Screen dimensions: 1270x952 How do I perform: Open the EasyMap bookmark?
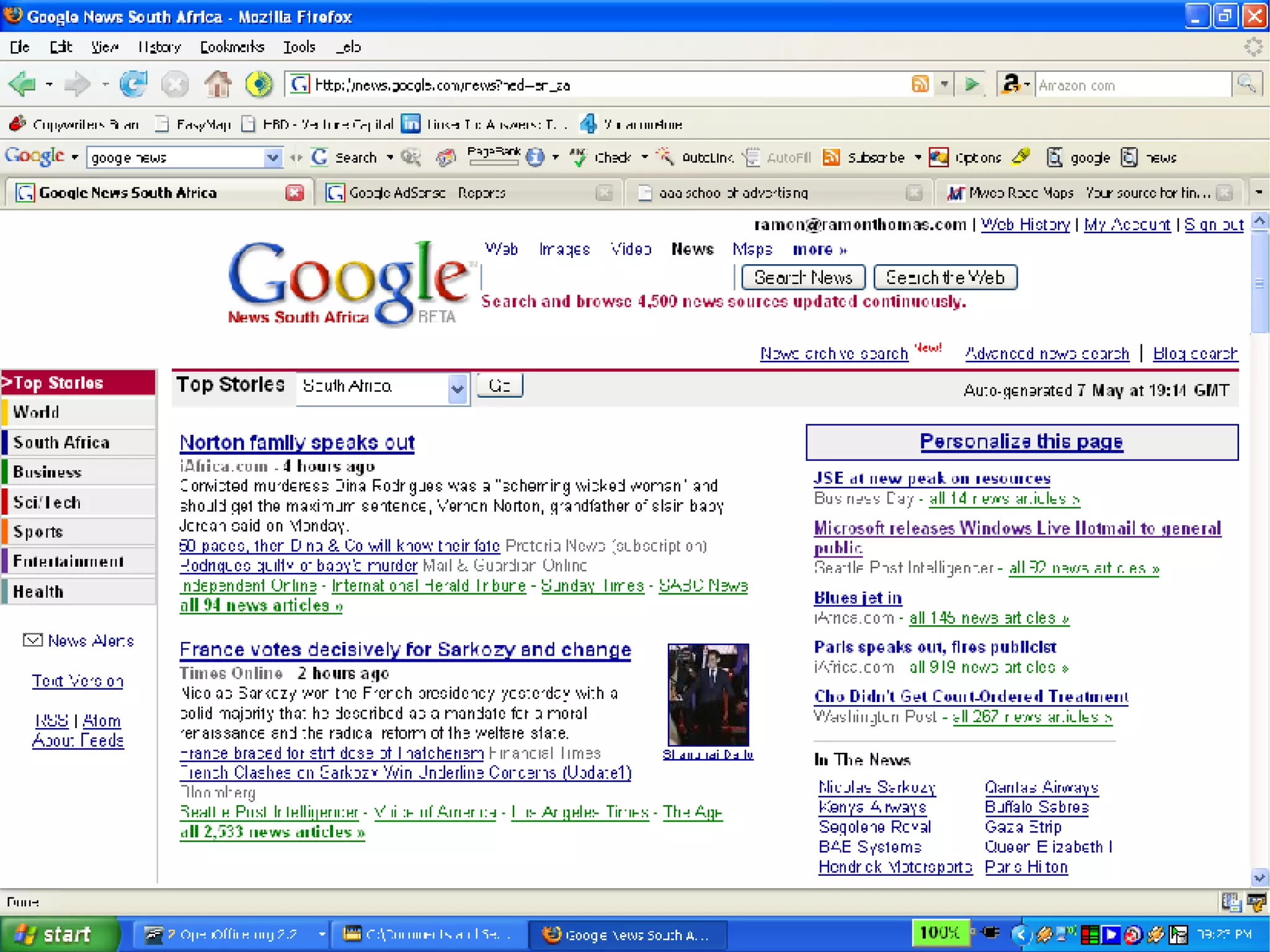[193, 124]
